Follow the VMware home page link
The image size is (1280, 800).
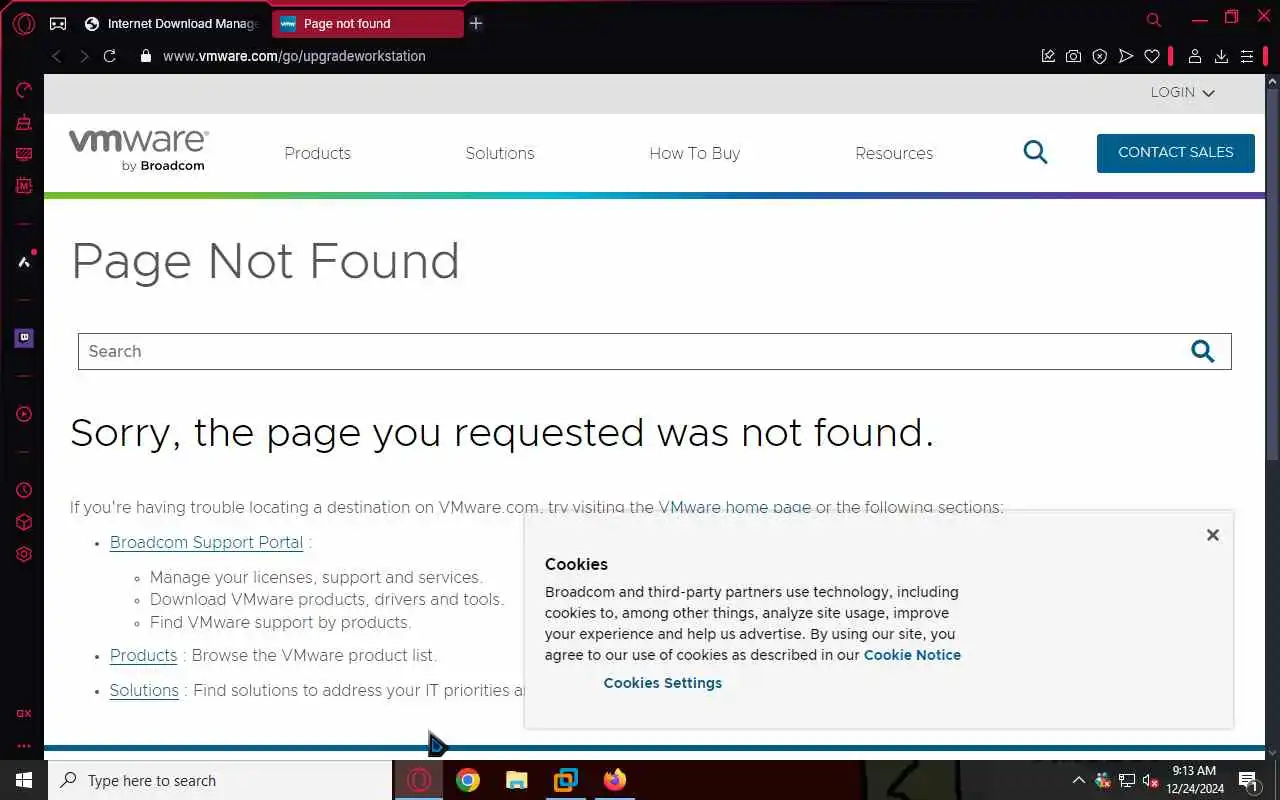coord(735,507)
